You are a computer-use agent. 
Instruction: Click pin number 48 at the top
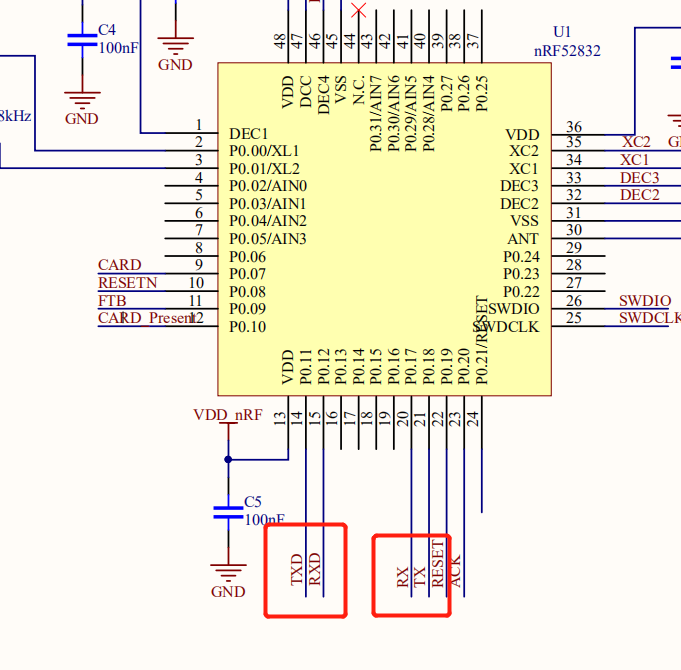pyautogui.click(x=280, y=41)
